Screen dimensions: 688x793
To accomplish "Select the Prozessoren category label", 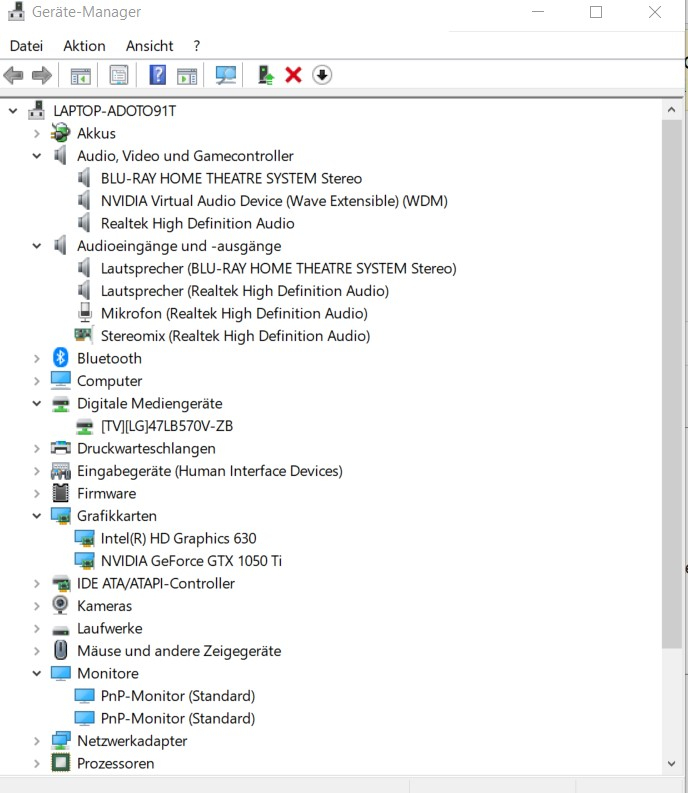I will click(115, 763).
